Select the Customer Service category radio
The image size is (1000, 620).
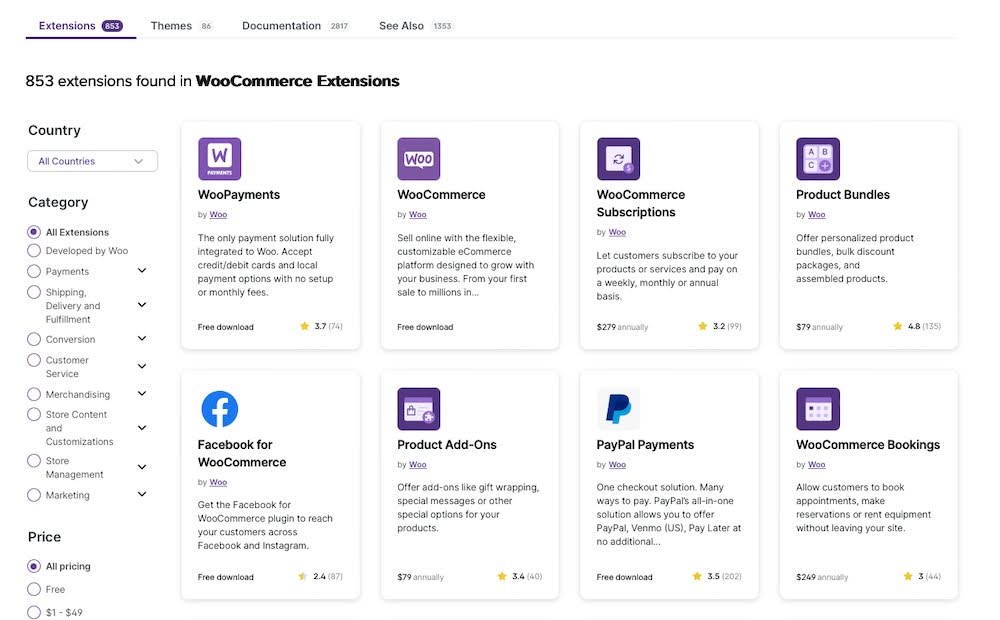pyautogui.click(x=34, y=360)
